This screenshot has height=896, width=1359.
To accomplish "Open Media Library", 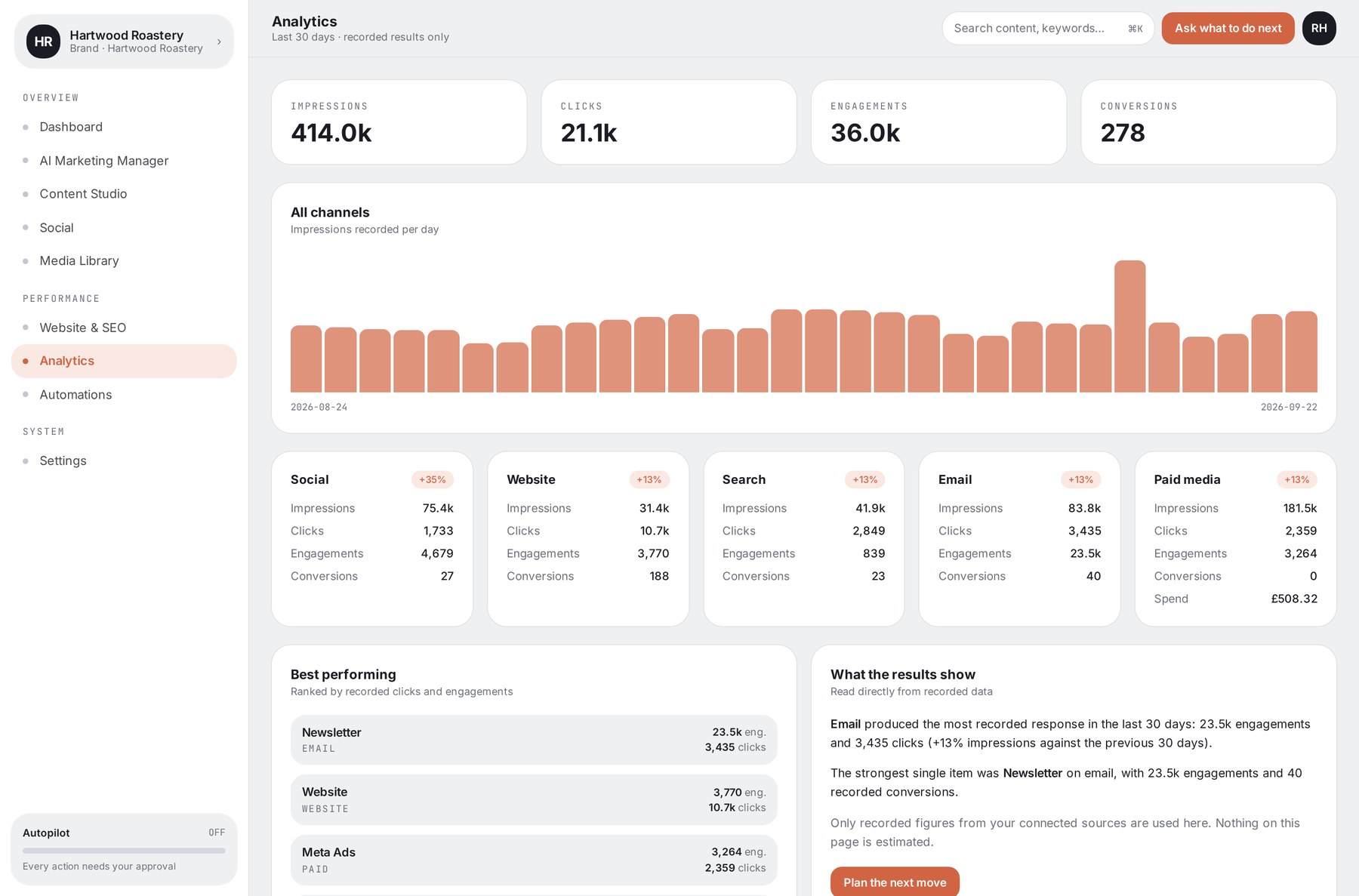I will 124,260.
